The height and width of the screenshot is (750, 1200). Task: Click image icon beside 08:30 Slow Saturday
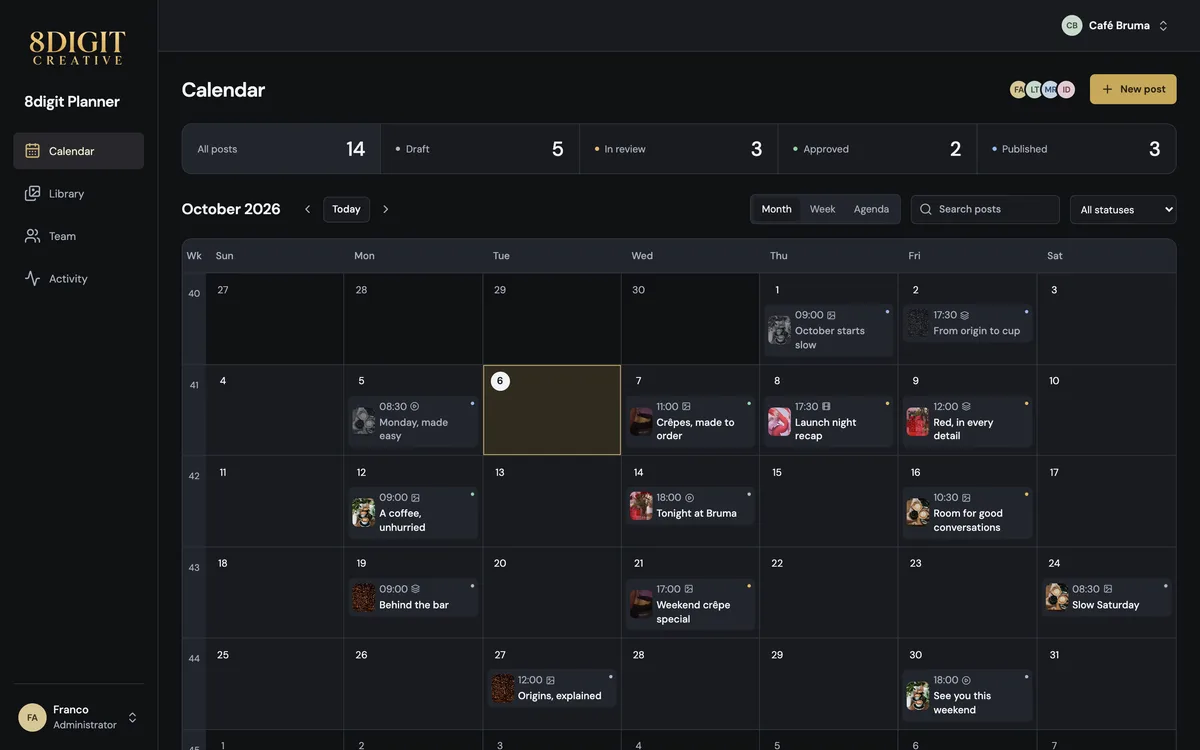pyautogui.click(x=1107, y=589)
